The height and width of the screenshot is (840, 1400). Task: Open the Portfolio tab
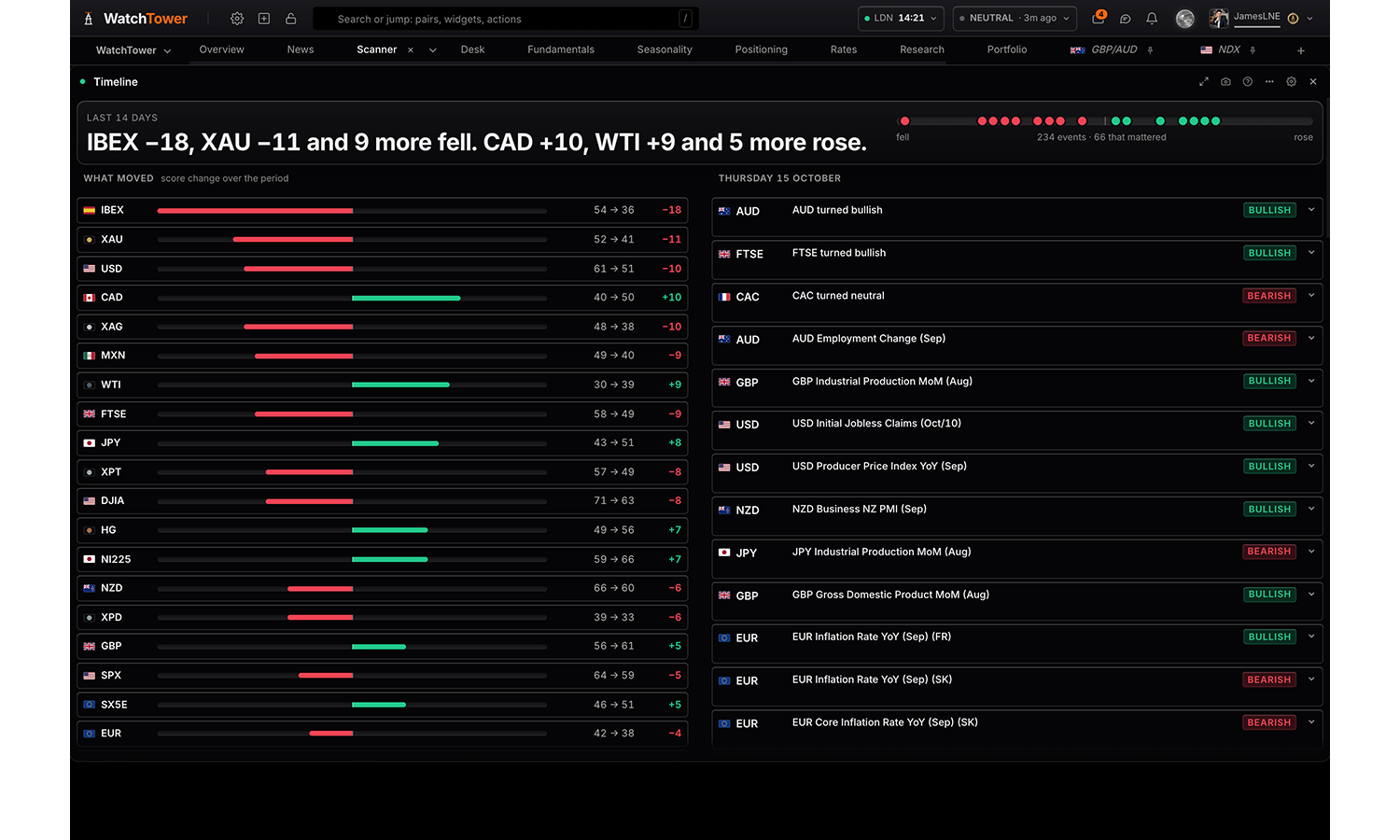(1007, 49)
